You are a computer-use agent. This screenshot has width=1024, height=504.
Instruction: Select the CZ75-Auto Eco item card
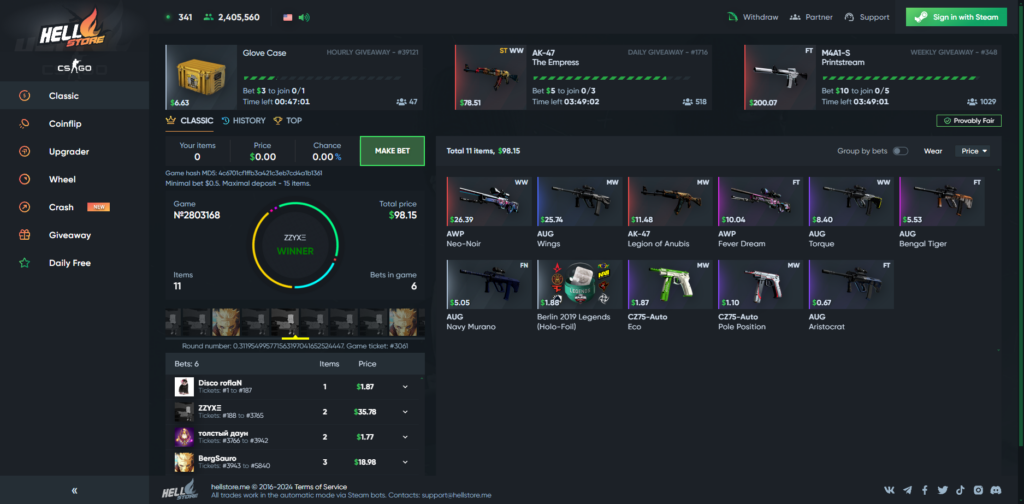(x=670, y=296)
